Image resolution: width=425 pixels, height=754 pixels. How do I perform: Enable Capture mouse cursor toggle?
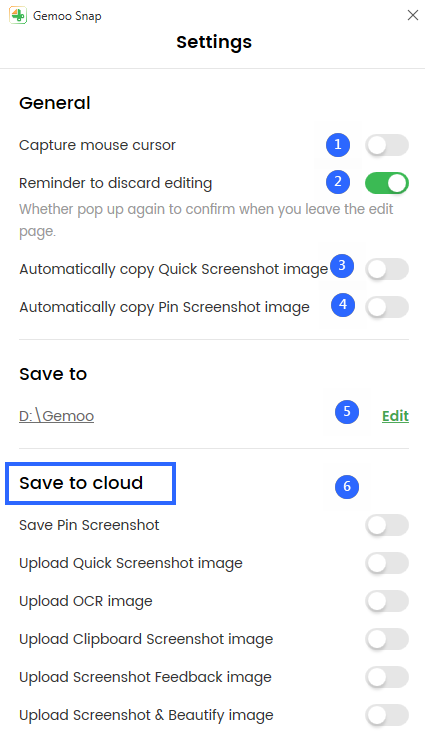[387, 145]
